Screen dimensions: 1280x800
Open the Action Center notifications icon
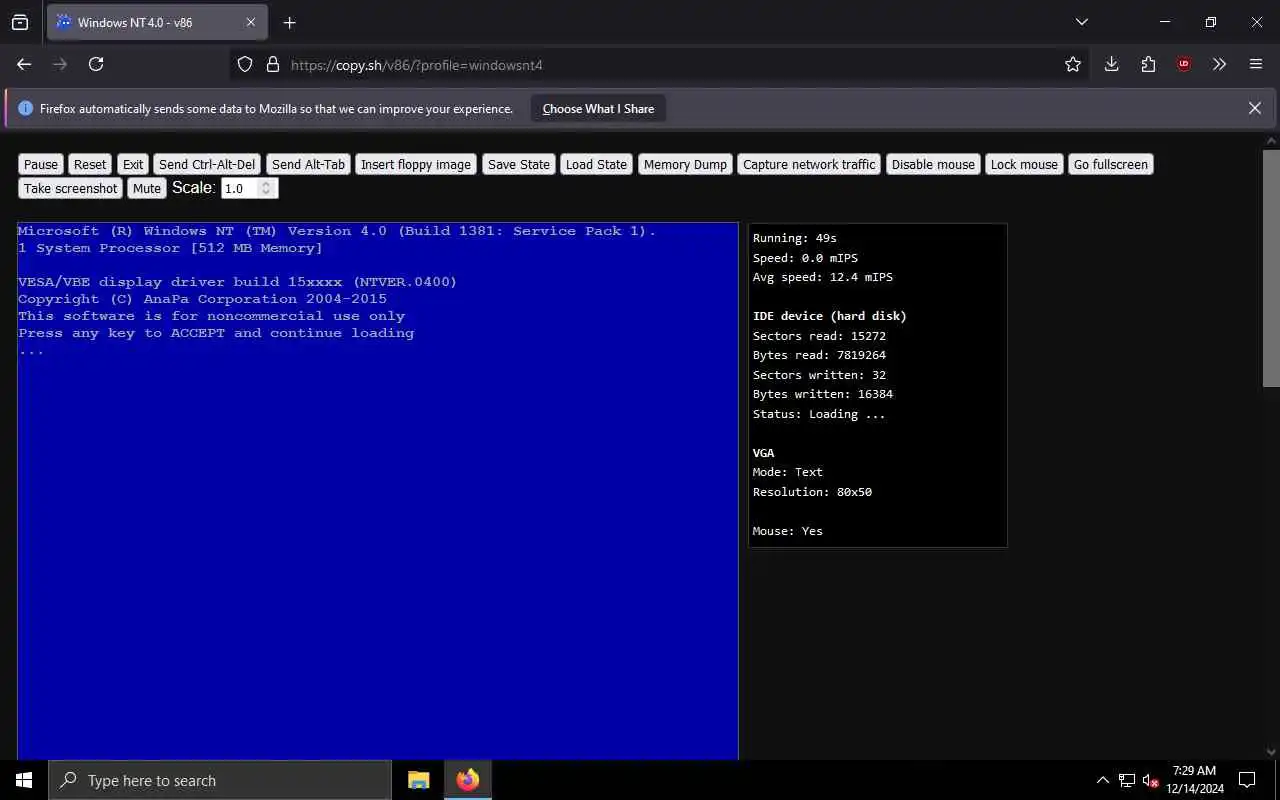click(x=1247, y=780)
